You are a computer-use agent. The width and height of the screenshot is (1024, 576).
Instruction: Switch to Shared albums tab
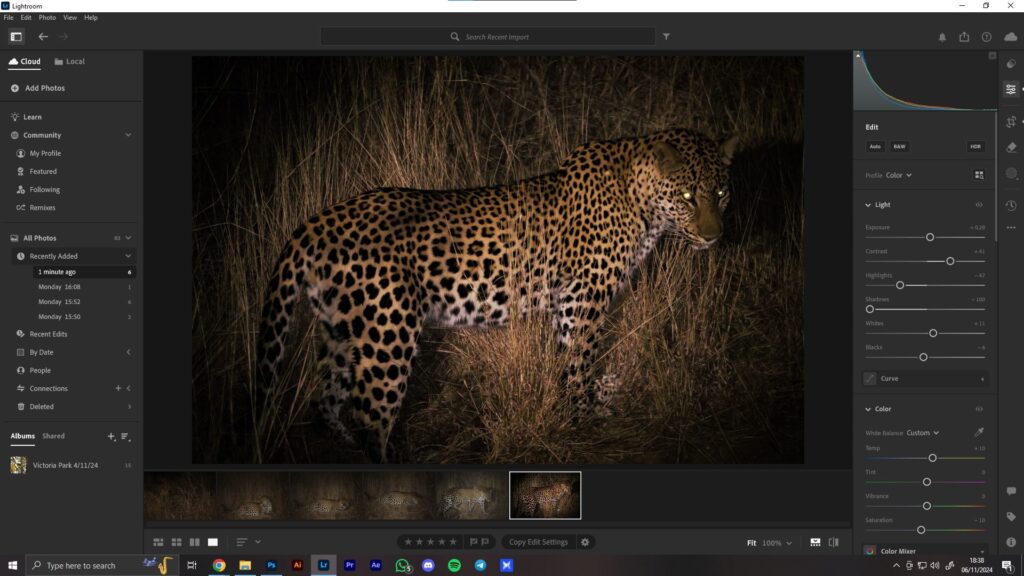pos(54,436)
